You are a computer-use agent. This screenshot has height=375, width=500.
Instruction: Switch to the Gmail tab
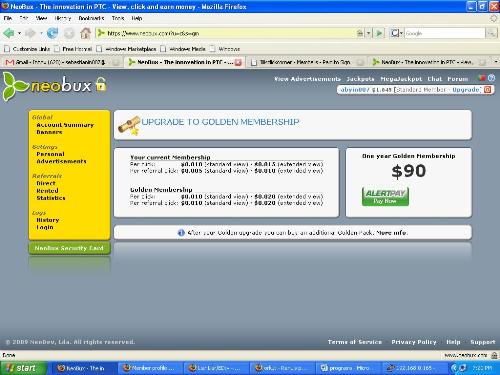pos(62,62)
